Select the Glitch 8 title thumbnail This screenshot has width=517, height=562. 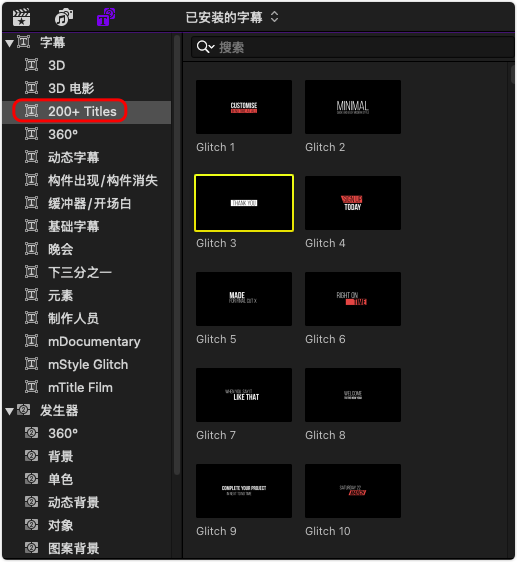353,395
